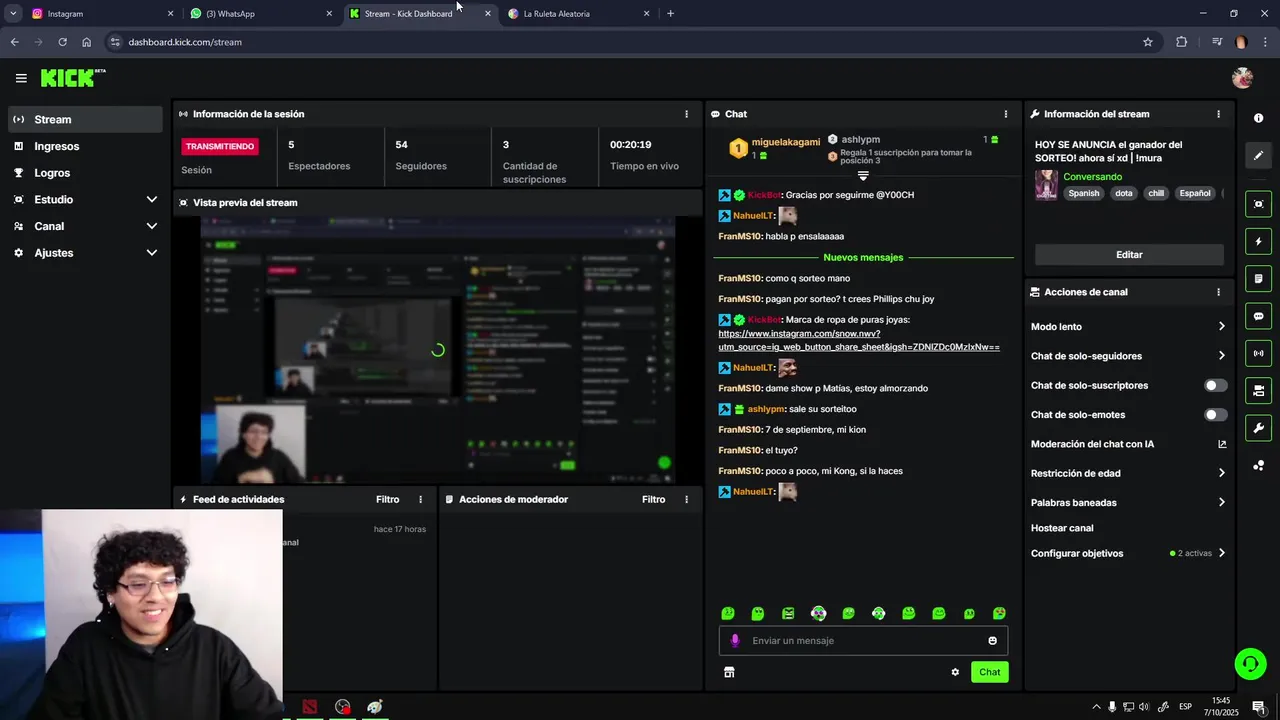Image resolution: width=1280 pixels, height=720 pixels.
Task: Click the wrench tool icon in the right sidebar
Action: point(1258,428)
